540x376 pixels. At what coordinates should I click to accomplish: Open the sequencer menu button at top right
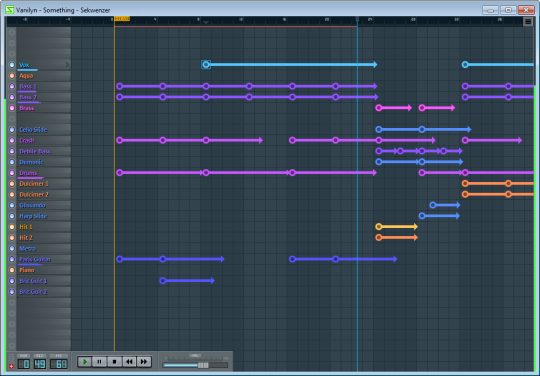pyautogui.click(x=528, y=21)
